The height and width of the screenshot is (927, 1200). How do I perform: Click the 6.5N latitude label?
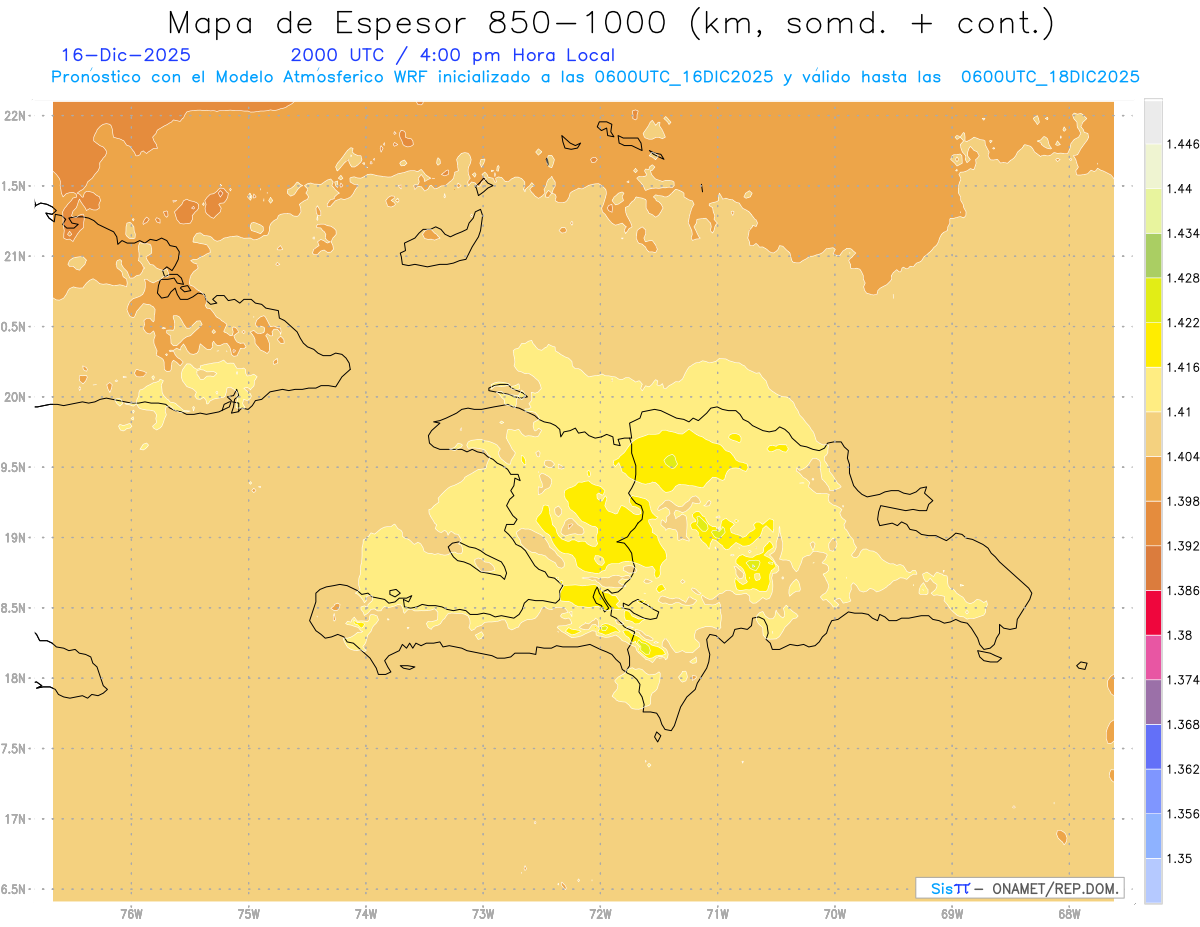pyautogui.click(x=14, y=889)
